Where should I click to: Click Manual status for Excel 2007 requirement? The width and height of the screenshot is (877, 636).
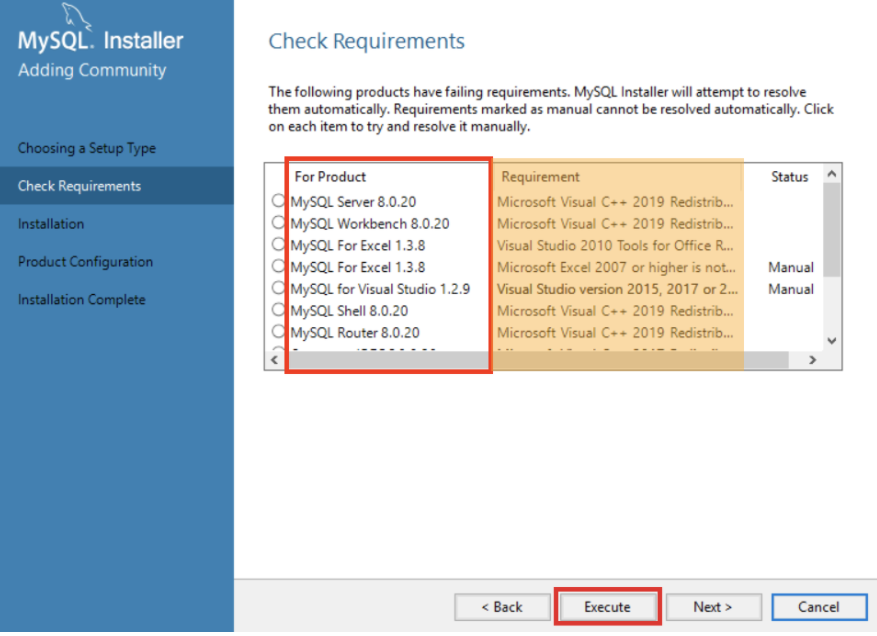click(x=791, y=267)
